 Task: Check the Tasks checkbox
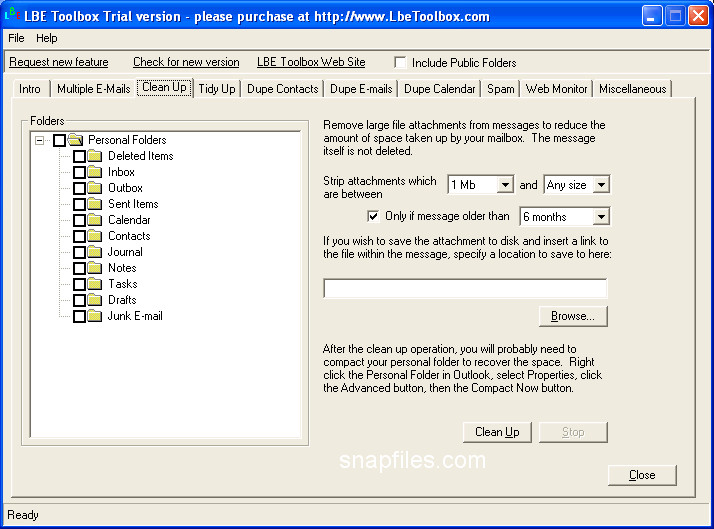point(79,284)
